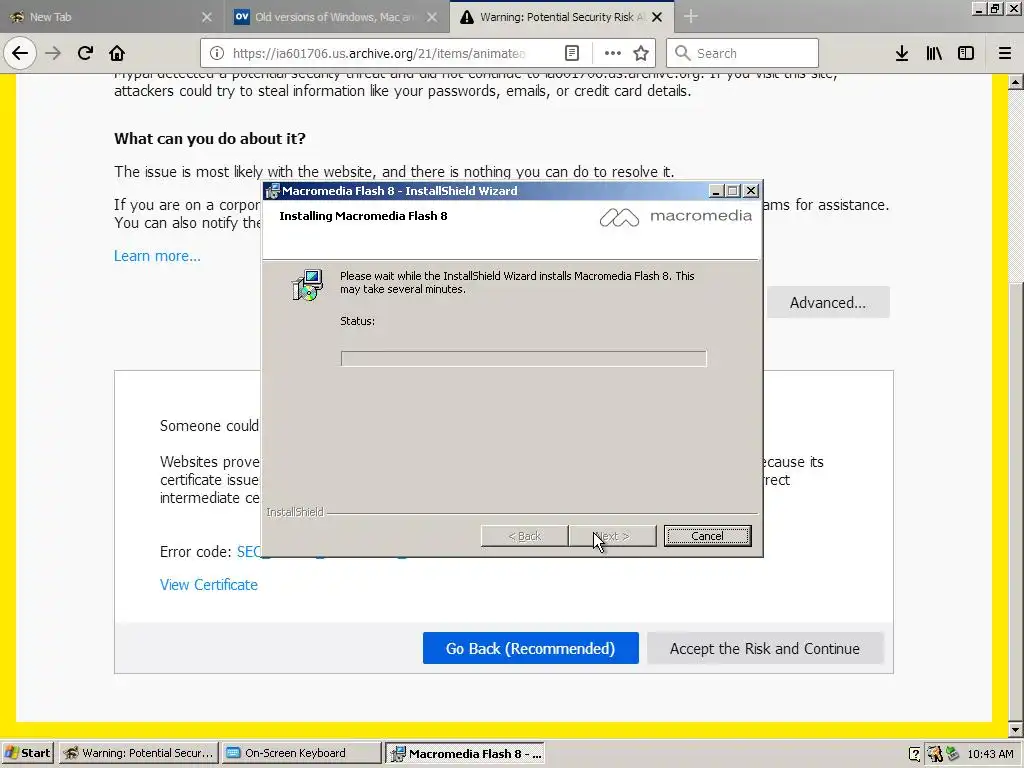
Task: Select Warning: Potential Secur taskbar button
Action: pyautogui.click(x=139, y=753)
